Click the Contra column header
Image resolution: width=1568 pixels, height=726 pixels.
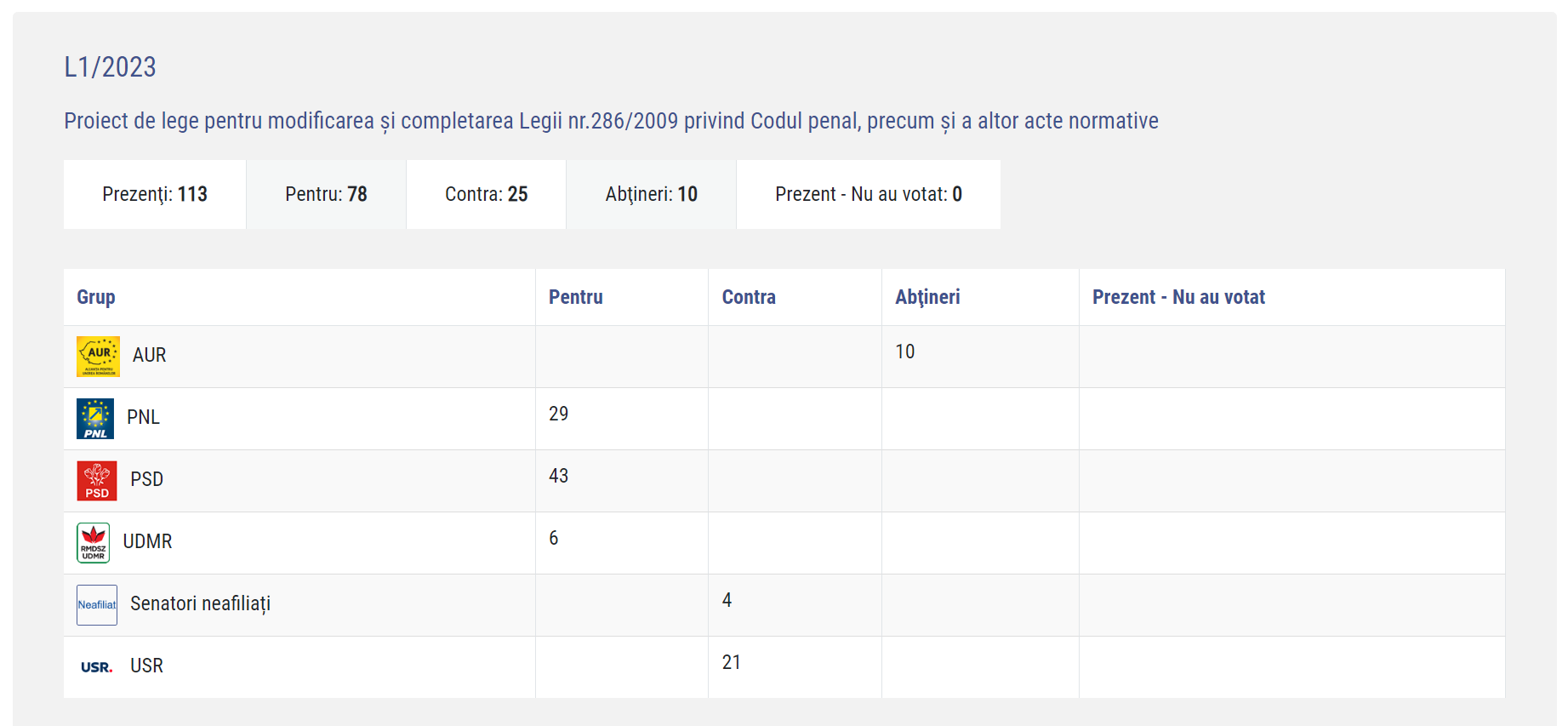pyautogui.click(x=749, y=297)
